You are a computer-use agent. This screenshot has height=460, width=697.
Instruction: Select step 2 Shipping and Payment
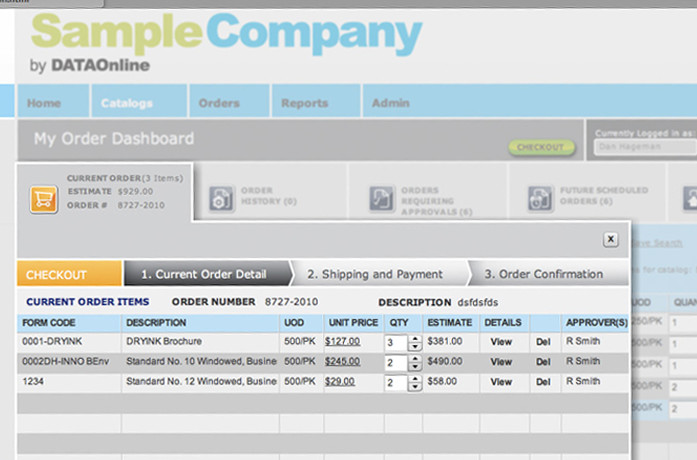(x=375, y=274)
